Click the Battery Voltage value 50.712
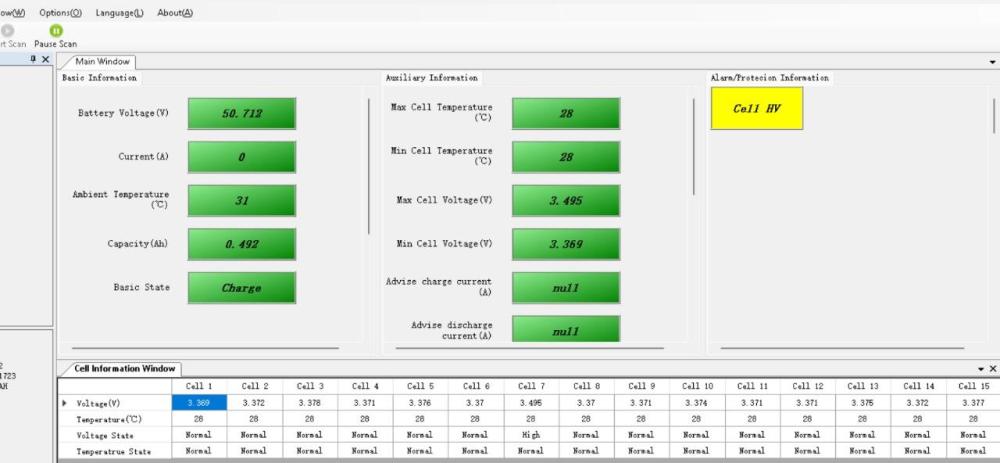Image resolution: width=1000 pixels, height=463 pixels. (x=242, y=114)
